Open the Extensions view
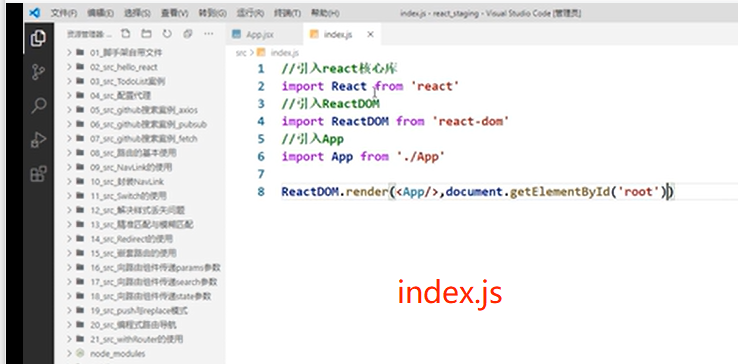Image resolution: width=738 pixels, height=364 pixels. click(38, 174)
